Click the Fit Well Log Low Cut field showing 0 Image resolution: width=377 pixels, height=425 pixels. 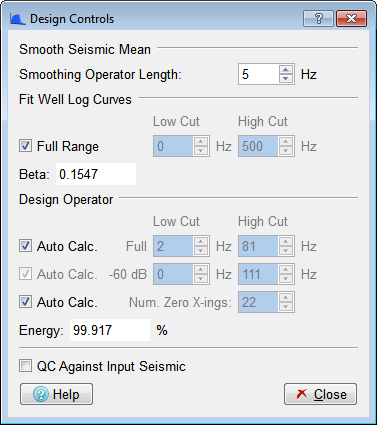[x=173, y=146]
